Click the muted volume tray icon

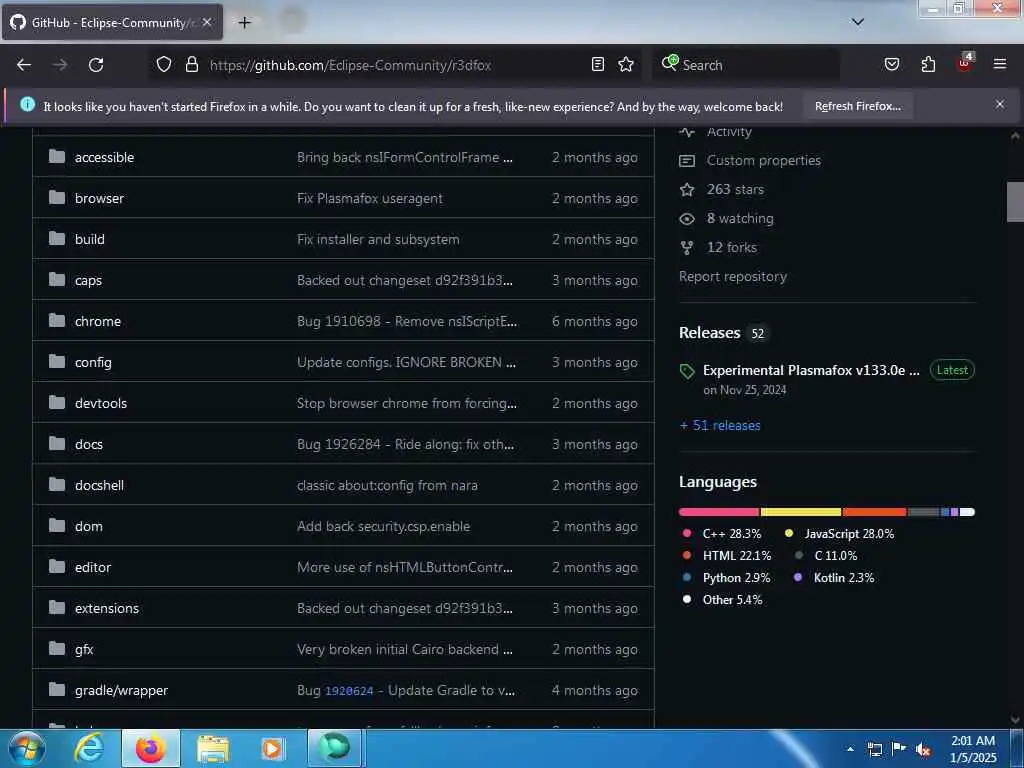[x=923, y=750]
